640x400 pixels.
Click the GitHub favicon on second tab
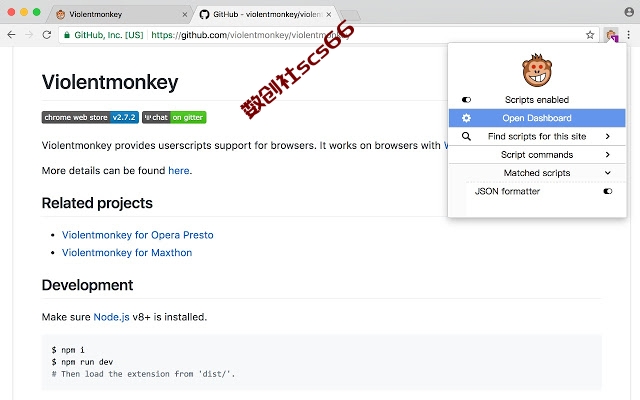204,14
